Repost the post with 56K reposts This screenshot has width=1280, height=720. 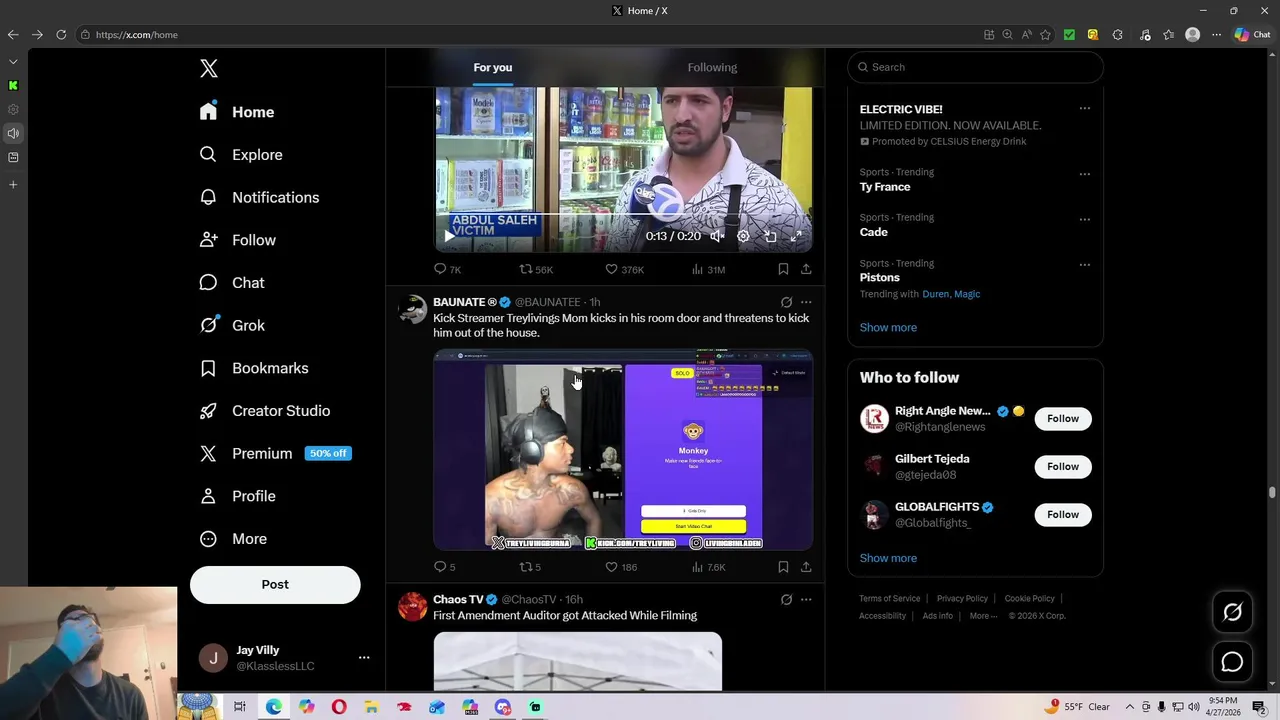pyautogui.click(x=535, y=269)
